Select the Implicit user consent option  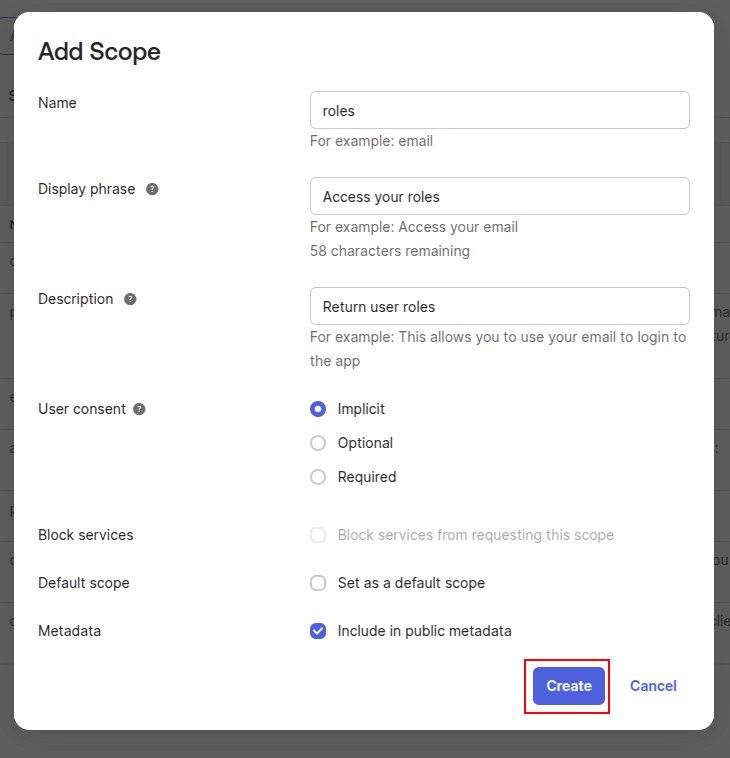pos(318,409)
